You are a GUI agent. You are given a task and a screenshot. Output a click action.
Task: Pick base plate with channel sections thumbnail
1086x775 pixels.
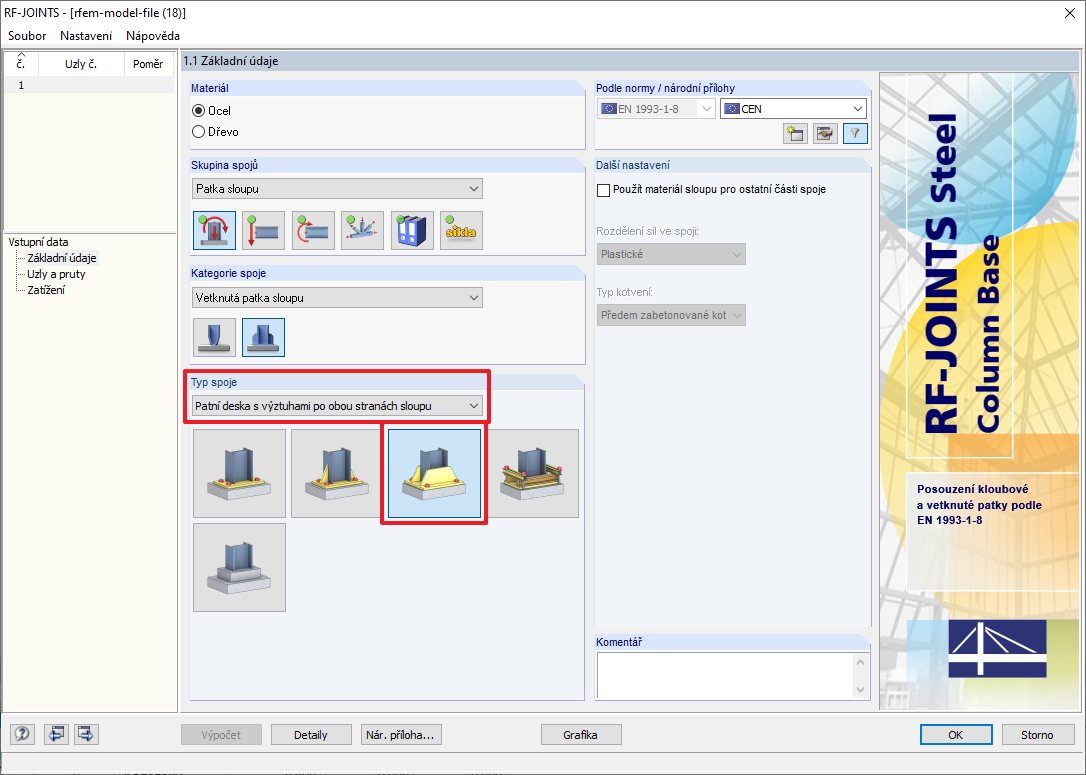533,473
